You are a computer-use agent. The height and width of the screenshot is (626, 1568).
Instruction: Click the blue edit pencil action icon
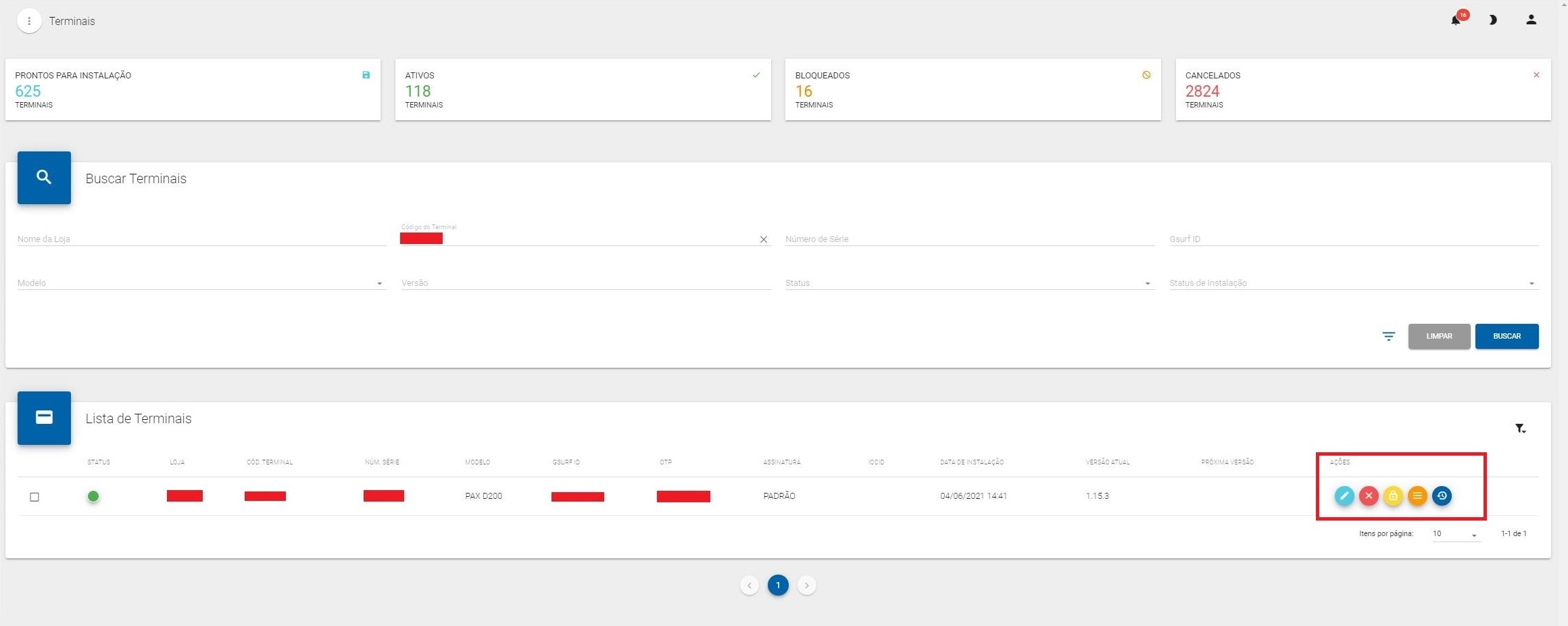pyautogui.click(x=1344, y=496)
